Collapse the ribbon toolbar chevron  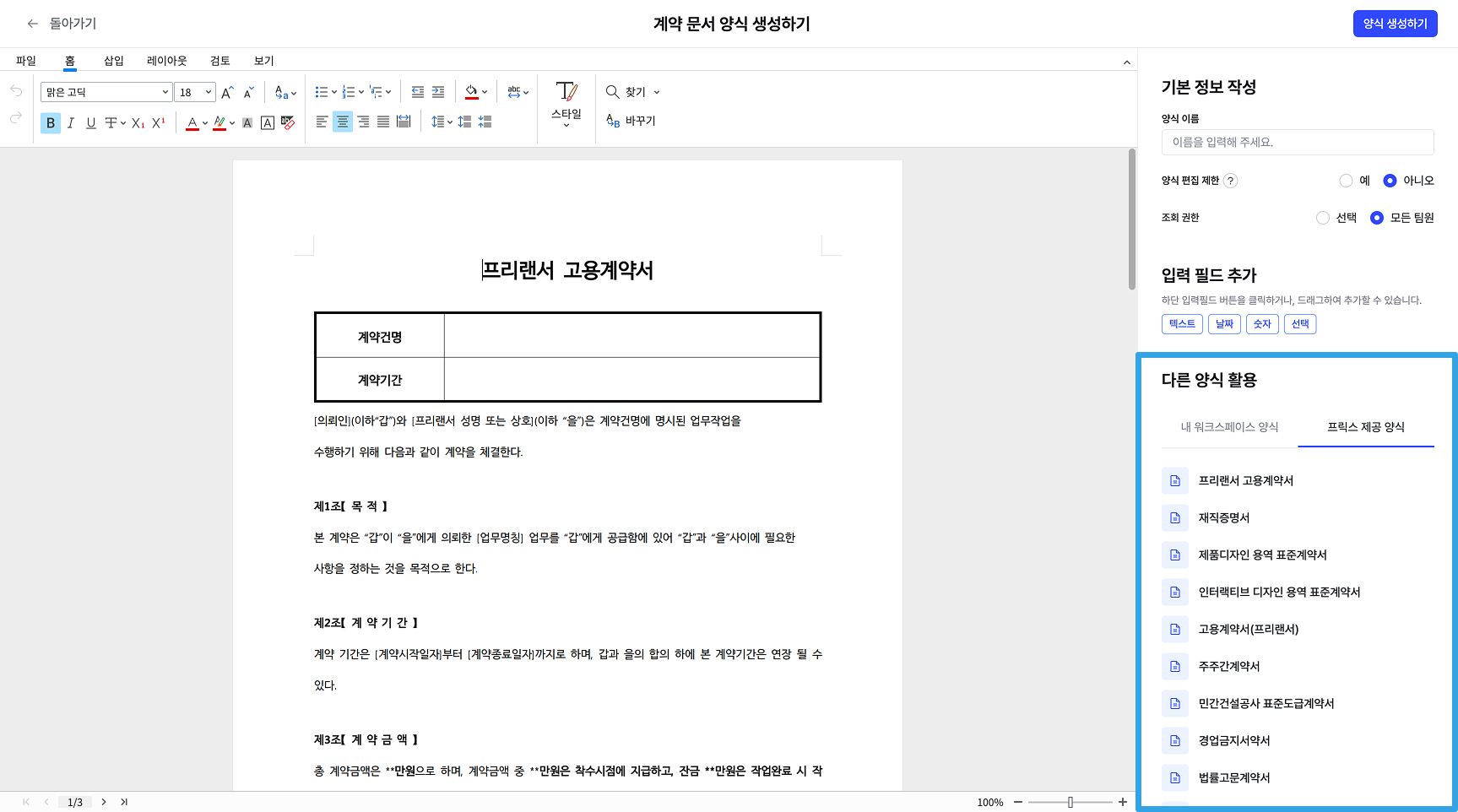click(1126, 62)
